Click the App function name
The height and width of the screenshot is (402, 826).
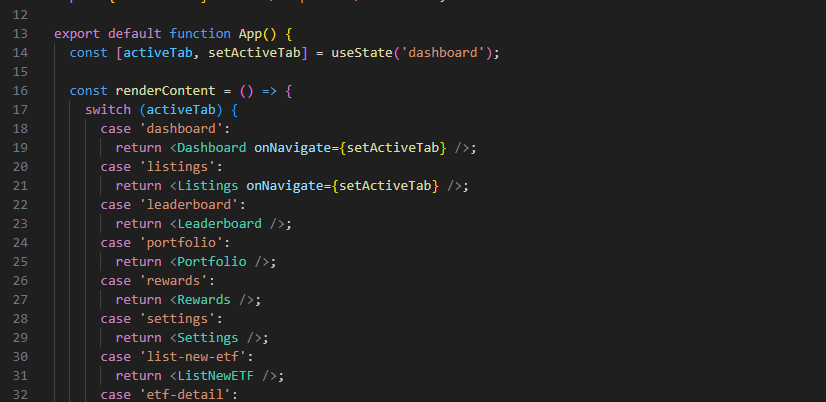250,34
